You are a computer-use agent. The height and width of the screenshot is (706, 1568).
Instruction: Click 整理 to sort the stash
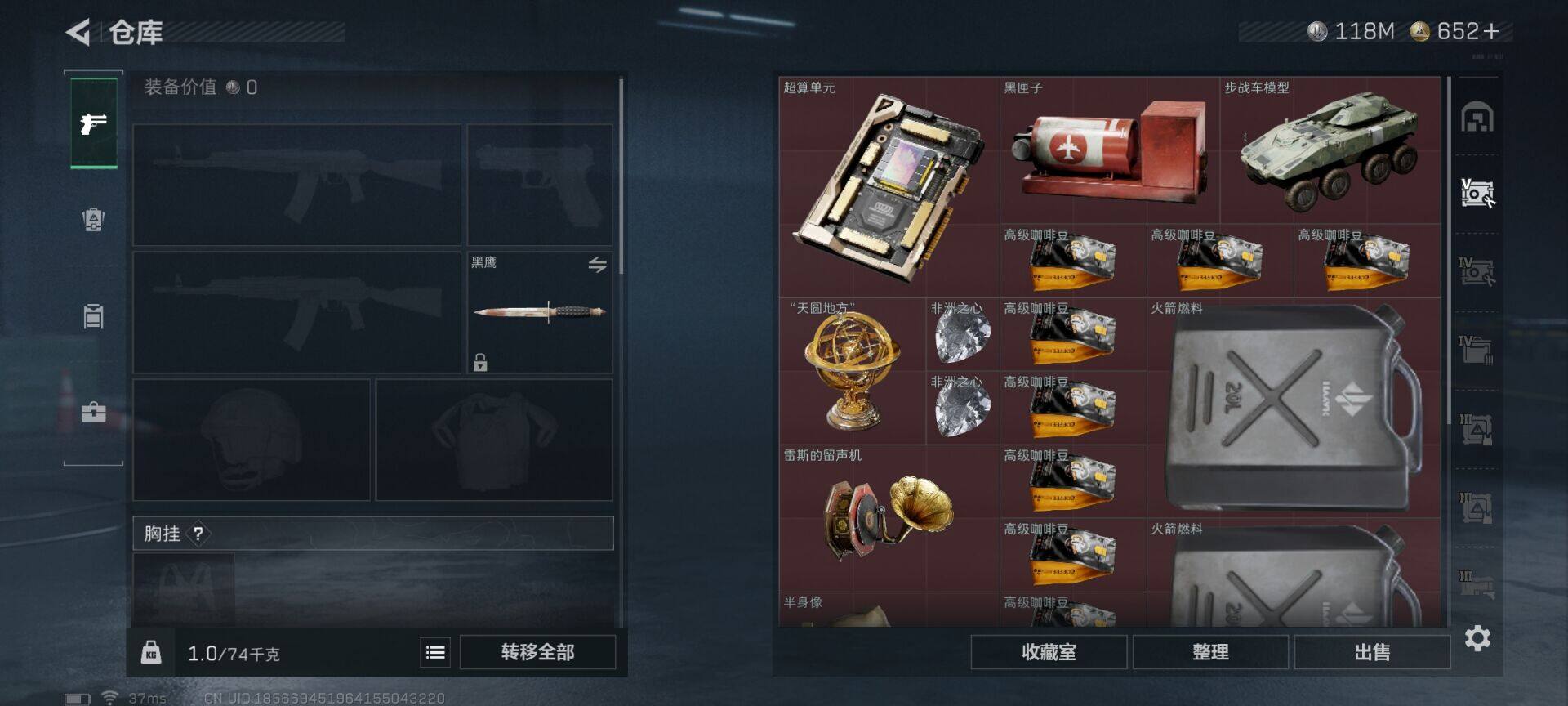1210,652
